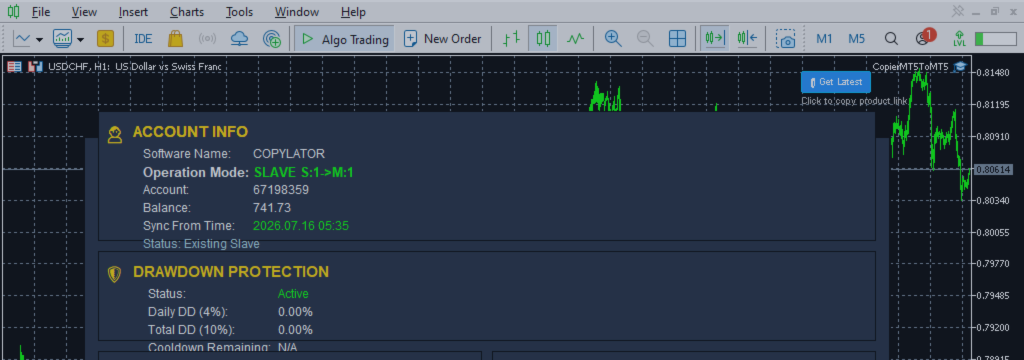Open account profile with notification badge
Viewport: 1024px width, 360px height.
click(924, 37)
